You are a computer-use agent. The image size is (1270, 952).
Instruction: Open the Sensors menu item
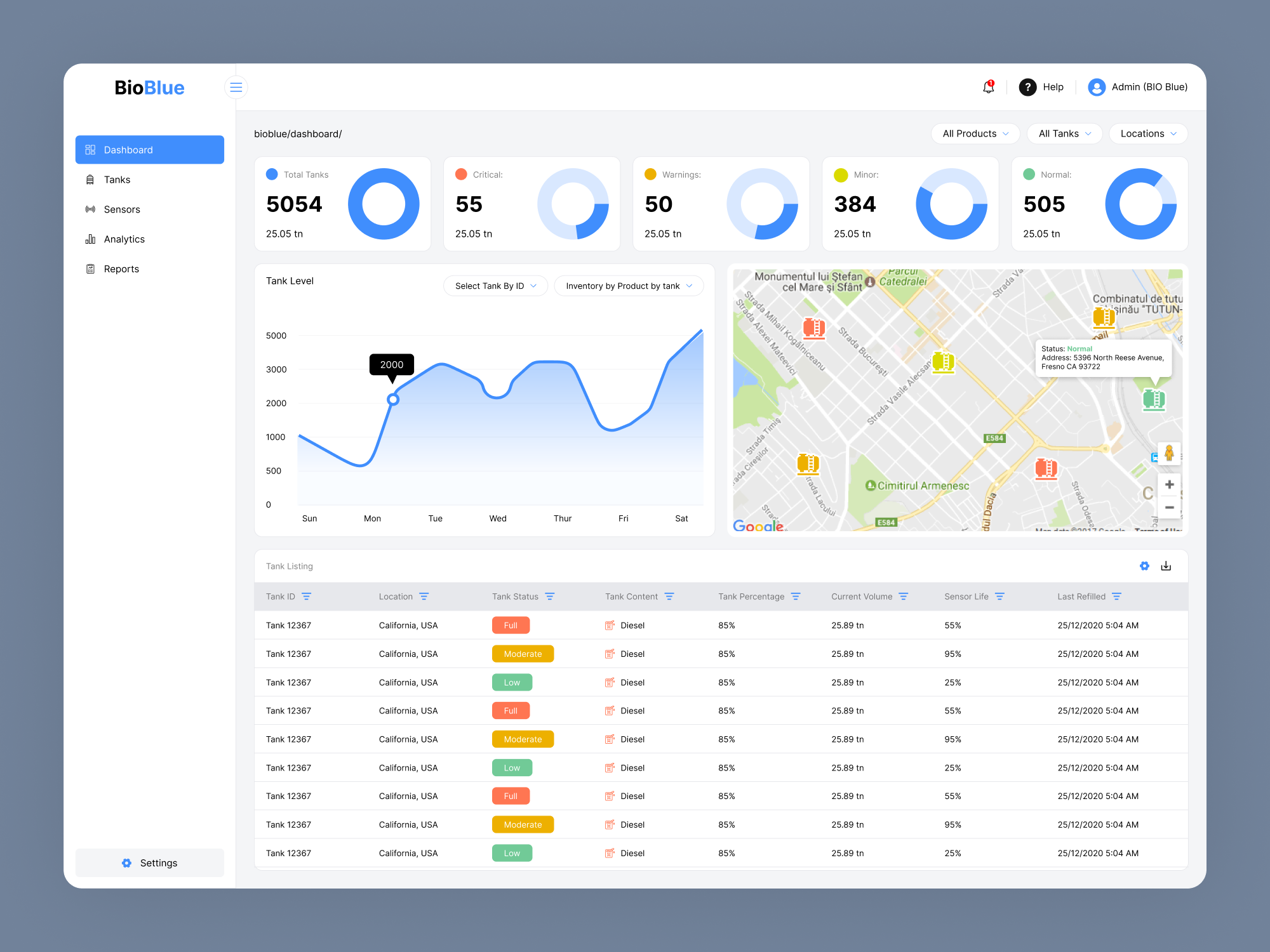(x=122, y=209)
